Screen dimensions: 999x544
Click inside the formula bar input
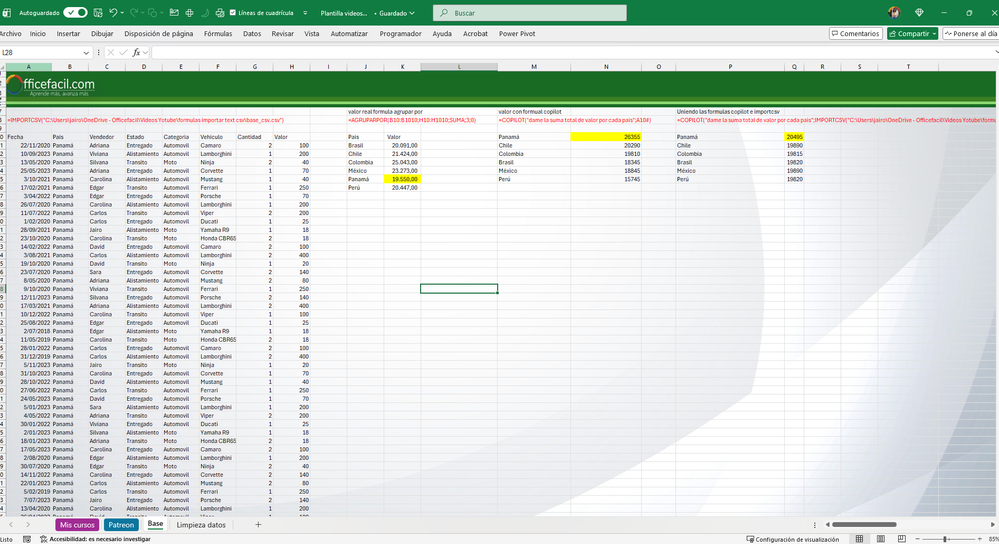click(570, 53)
